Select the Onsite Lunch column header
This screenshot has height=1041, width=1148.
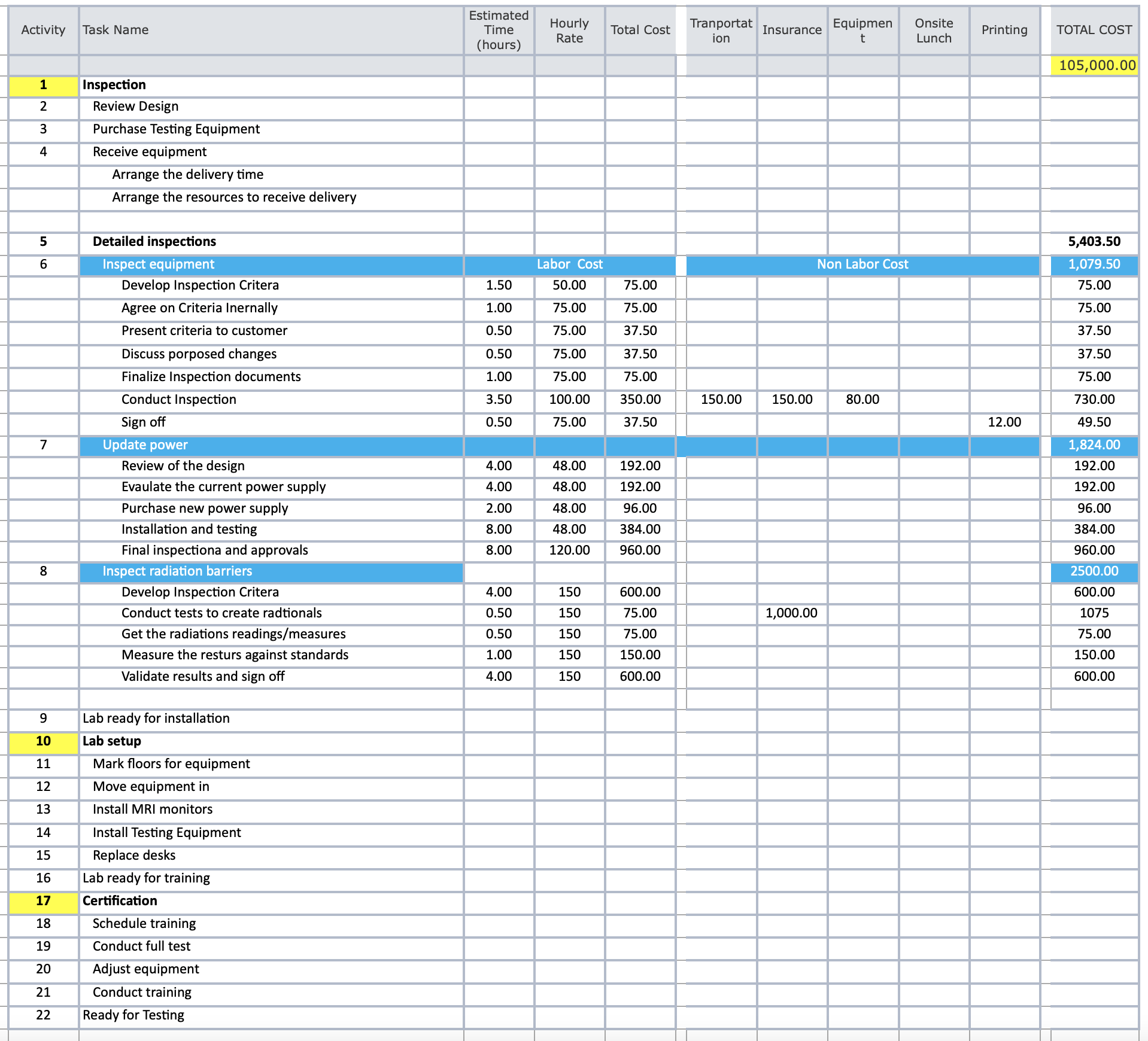click(934, 30)
